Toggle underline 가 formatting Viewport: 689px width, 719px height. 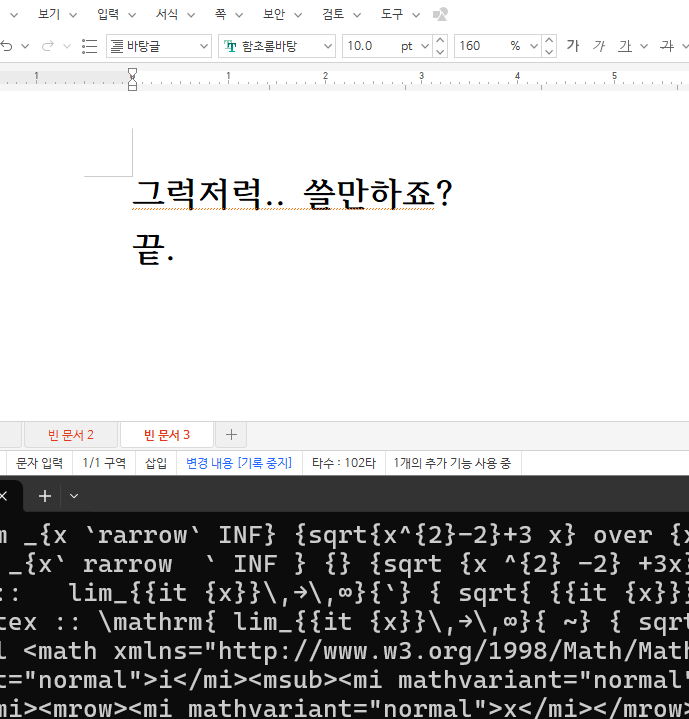coord(625,46)
